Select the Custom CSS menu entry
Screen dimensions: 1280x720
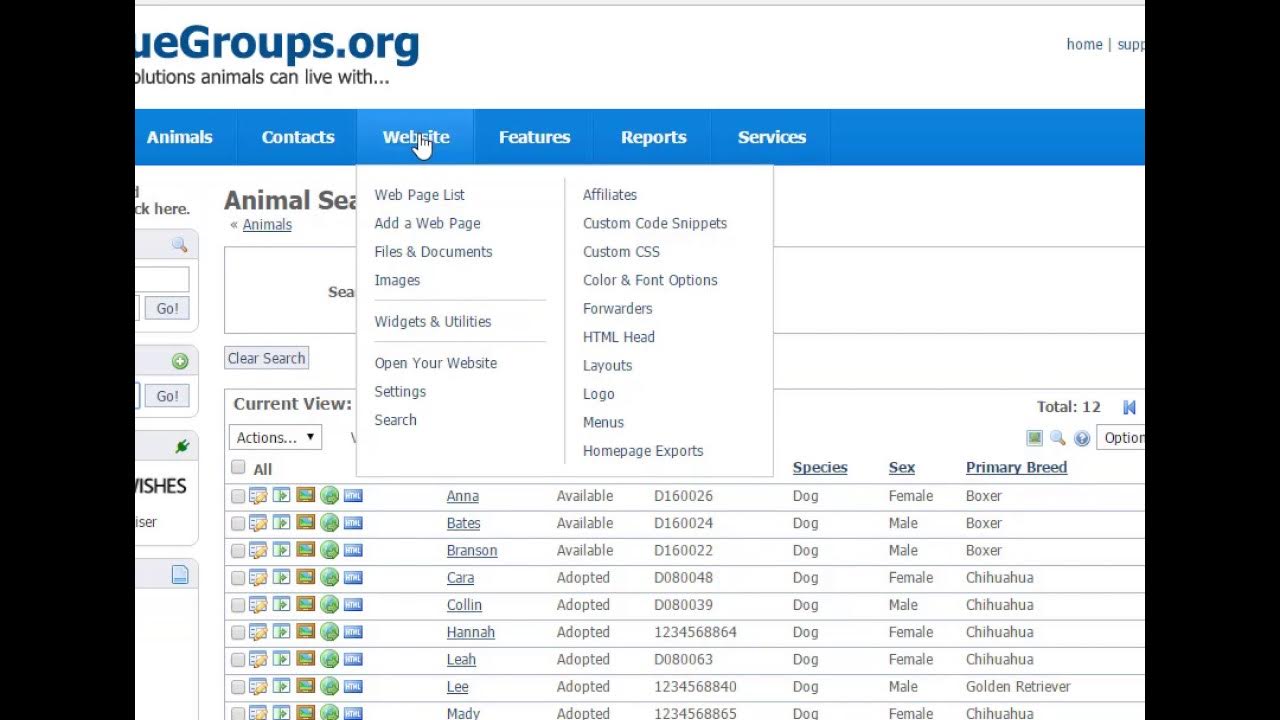621,251
